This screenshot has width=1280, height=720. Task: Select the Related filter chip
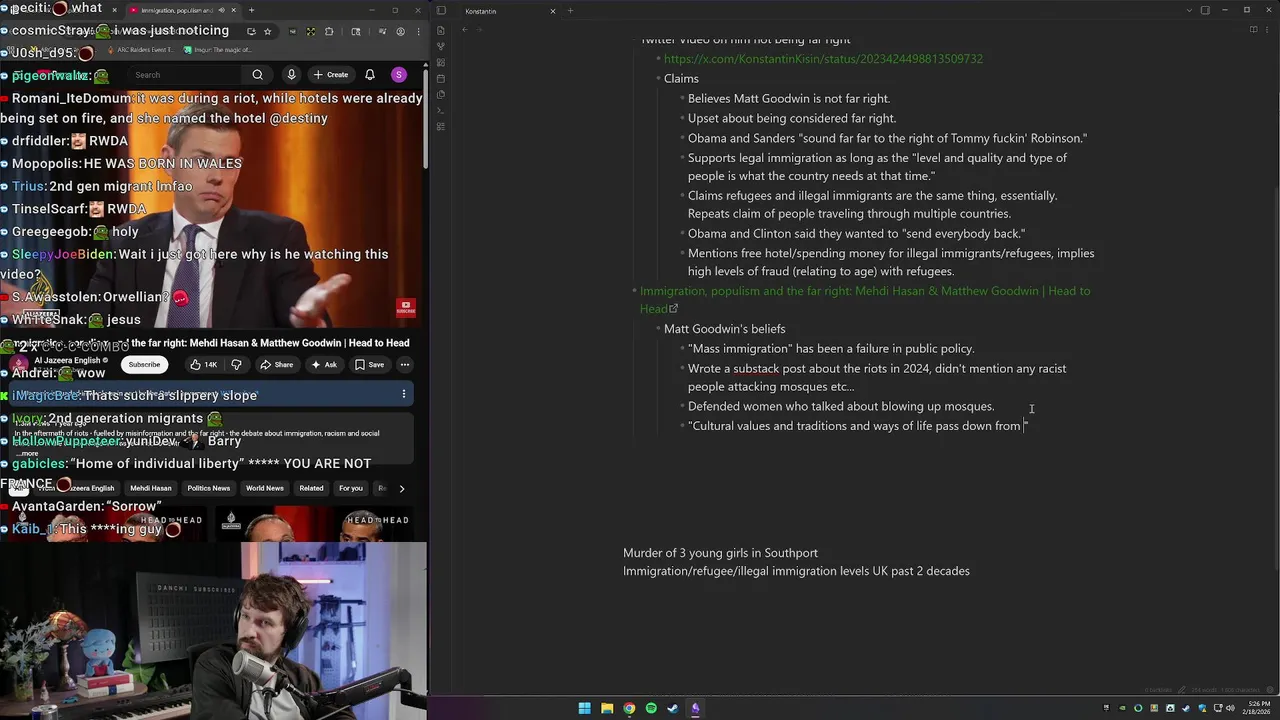pos(311,488)
